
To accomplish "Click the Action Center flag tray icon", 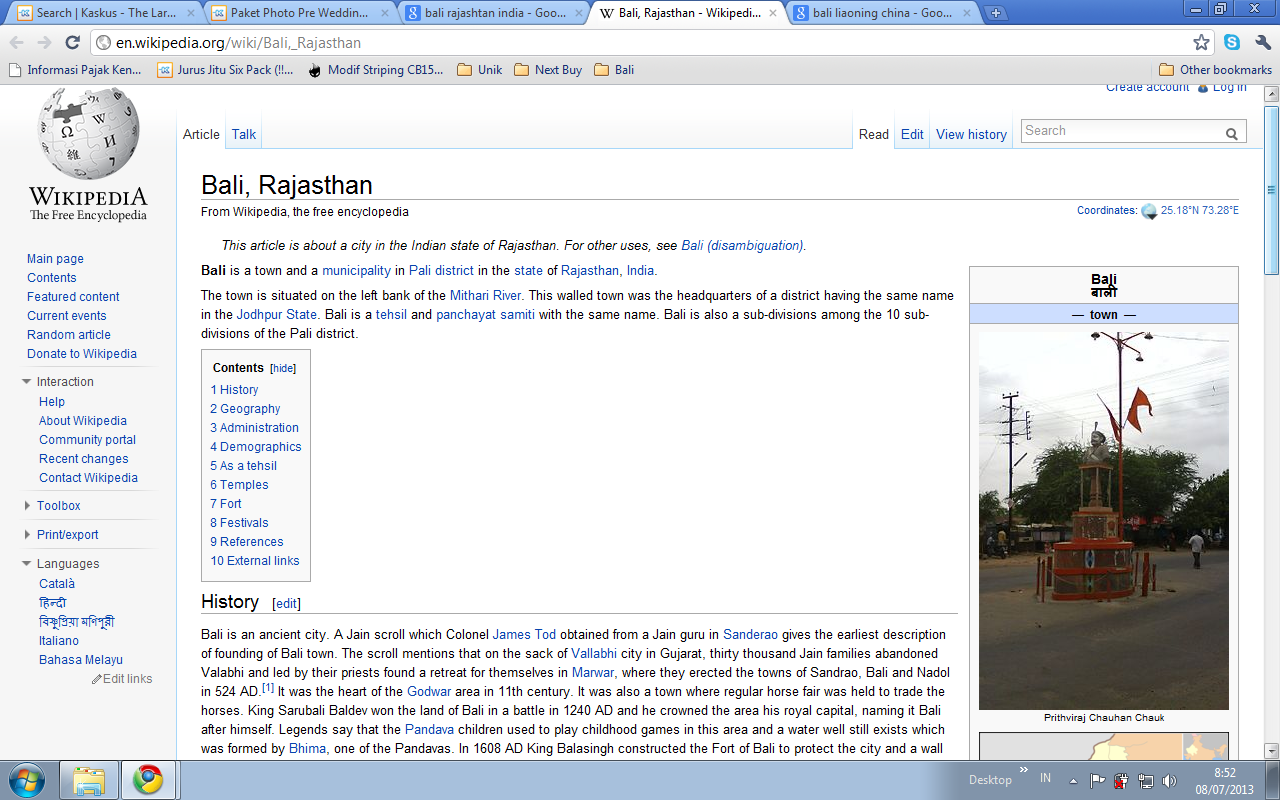I will (1098, 780).
